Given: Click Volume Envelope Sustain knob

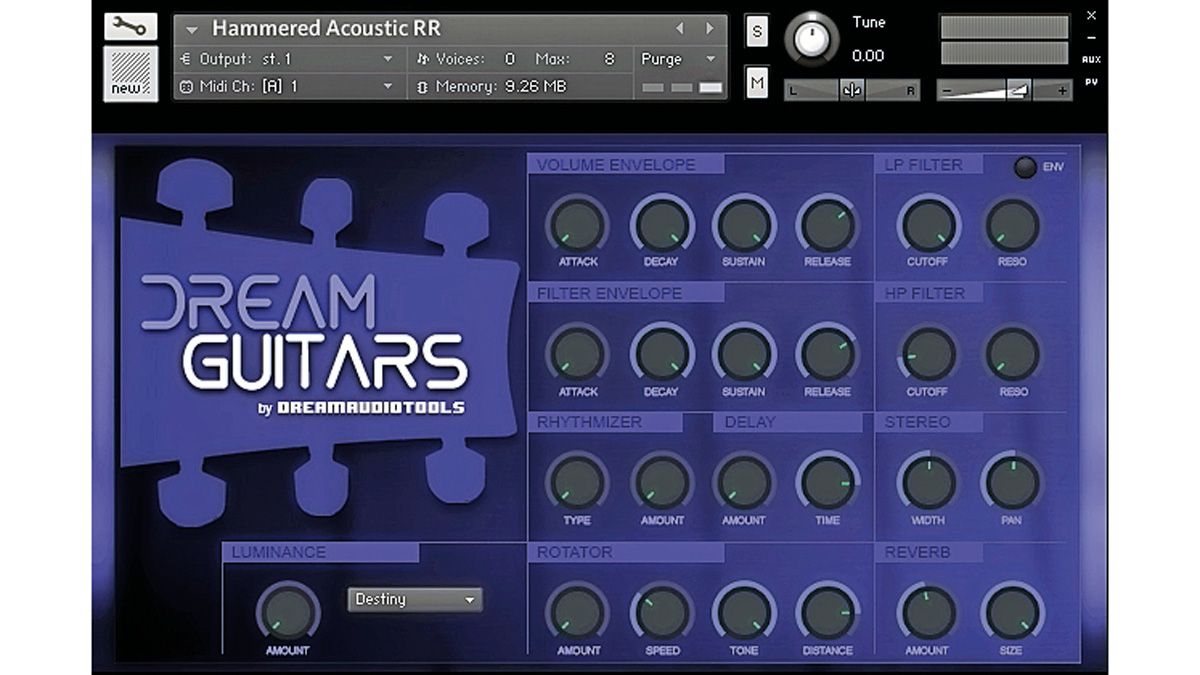Looking at the screenshot, I should click(744, 224).
